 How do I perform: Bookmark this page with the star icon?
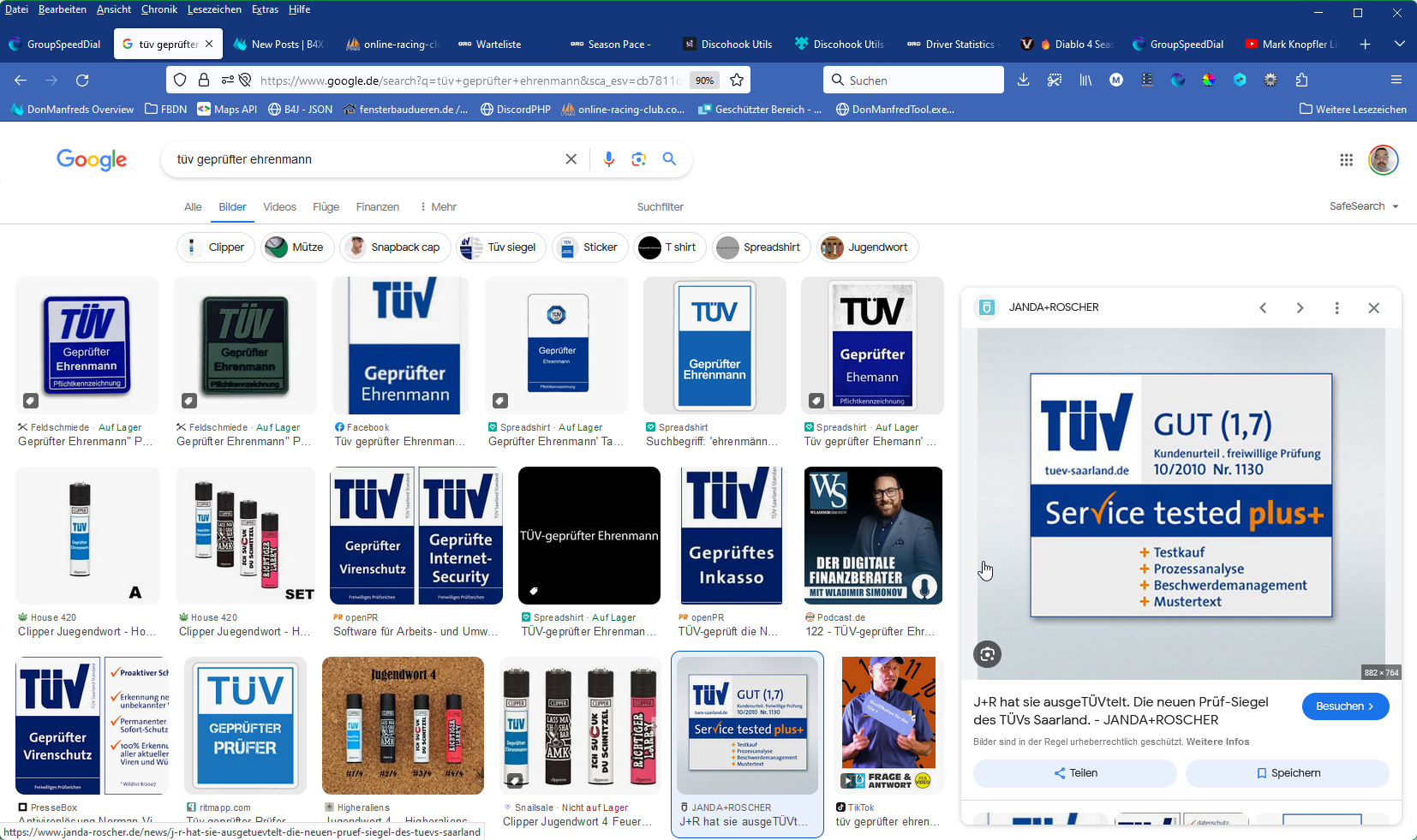(736, 80)
